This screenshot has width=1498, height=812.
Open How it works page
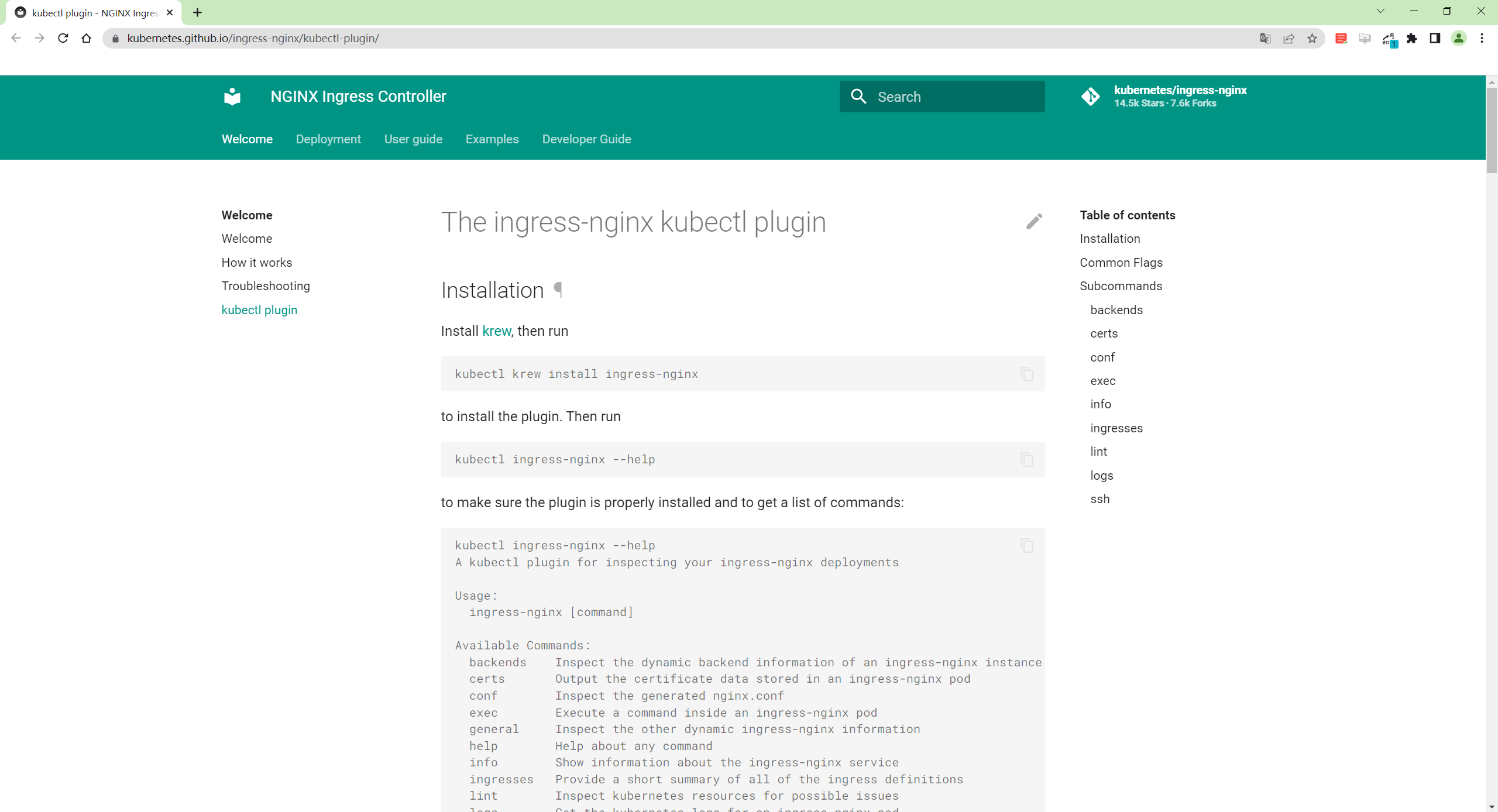click(x=256, y=263)
